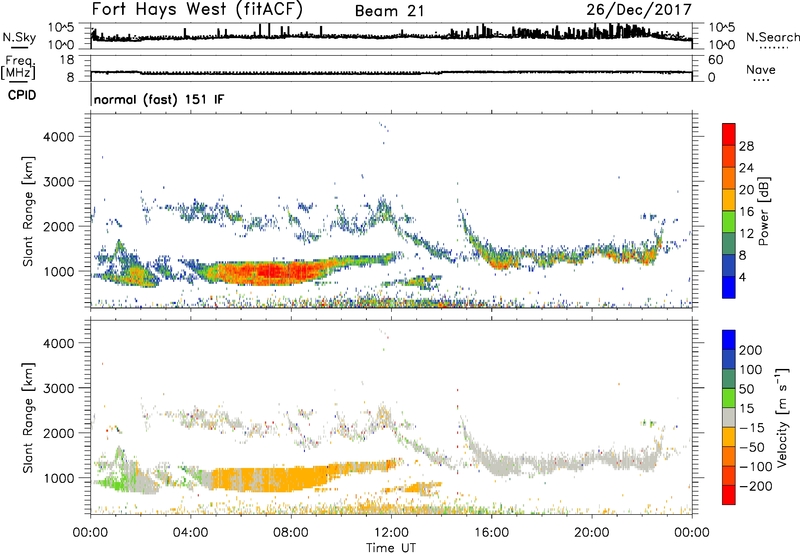Click the '4000' tick on power panel axis
The image size is (800, 554).
[x=59, y=137]
